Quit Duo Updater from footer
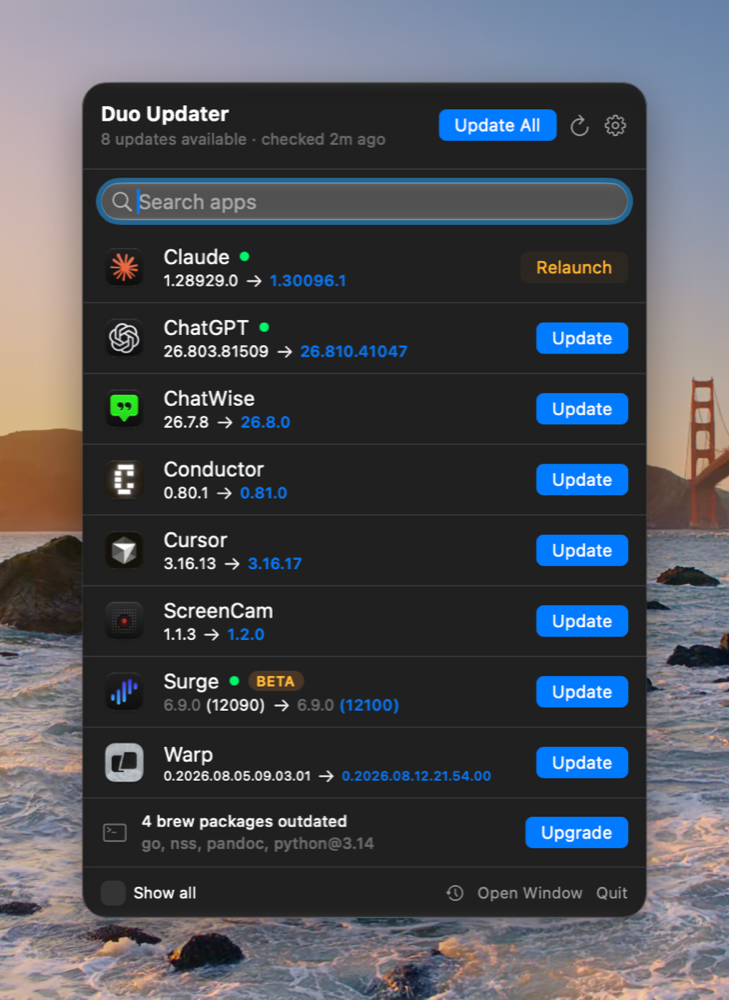The width and height of the screenshot is (729, 1000). click(612, 893)
